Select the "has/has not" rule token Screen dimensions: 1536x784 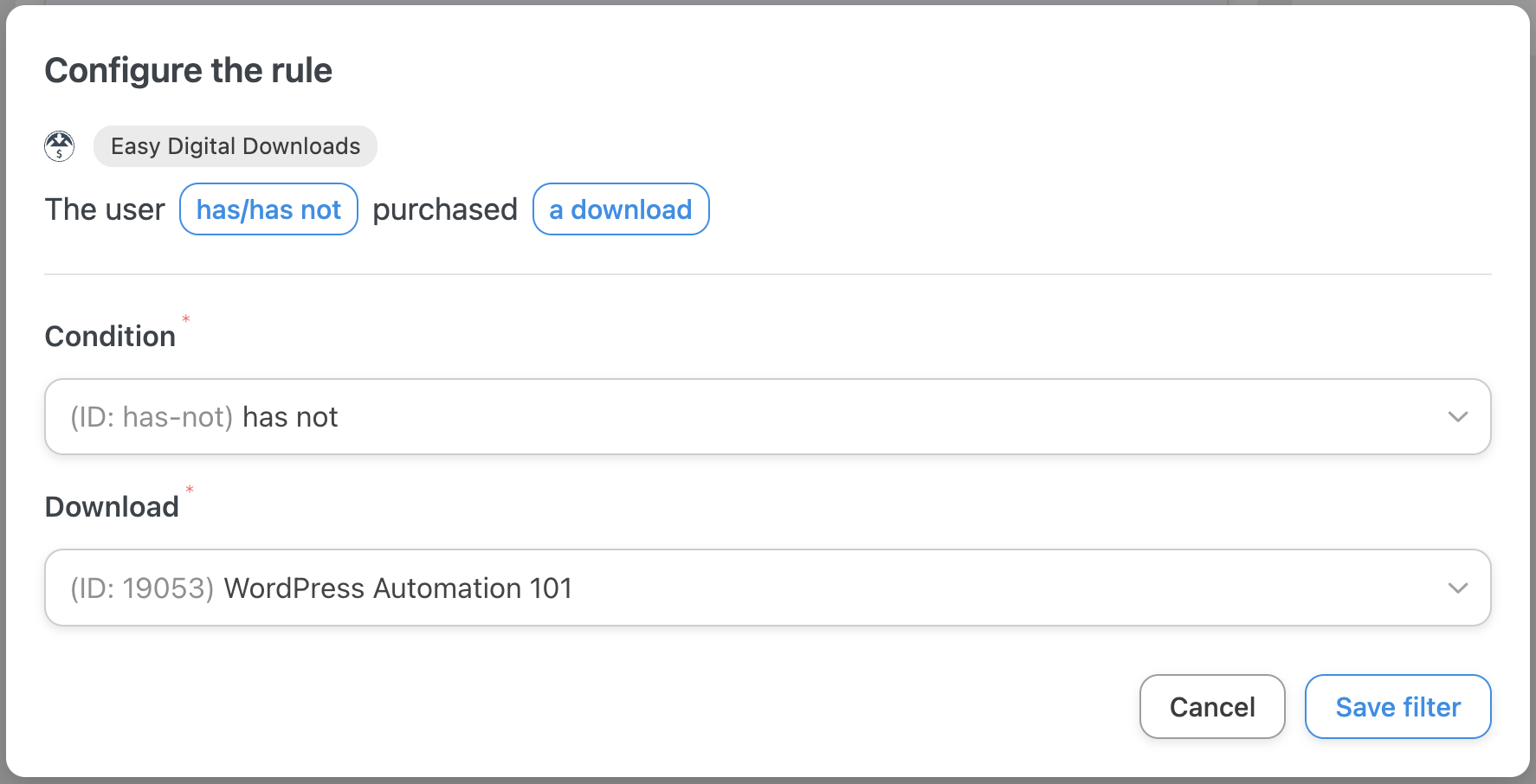tap(268, 209)
